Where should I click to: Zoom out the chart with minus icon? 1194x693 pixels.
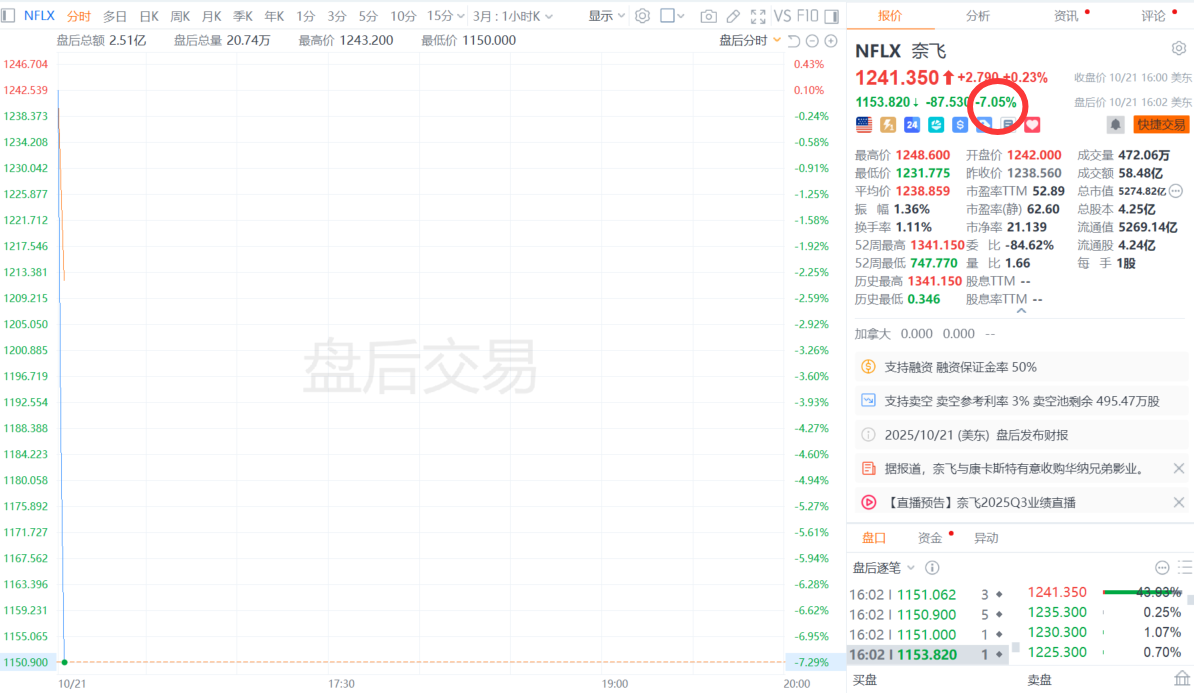tap(812, 41)
